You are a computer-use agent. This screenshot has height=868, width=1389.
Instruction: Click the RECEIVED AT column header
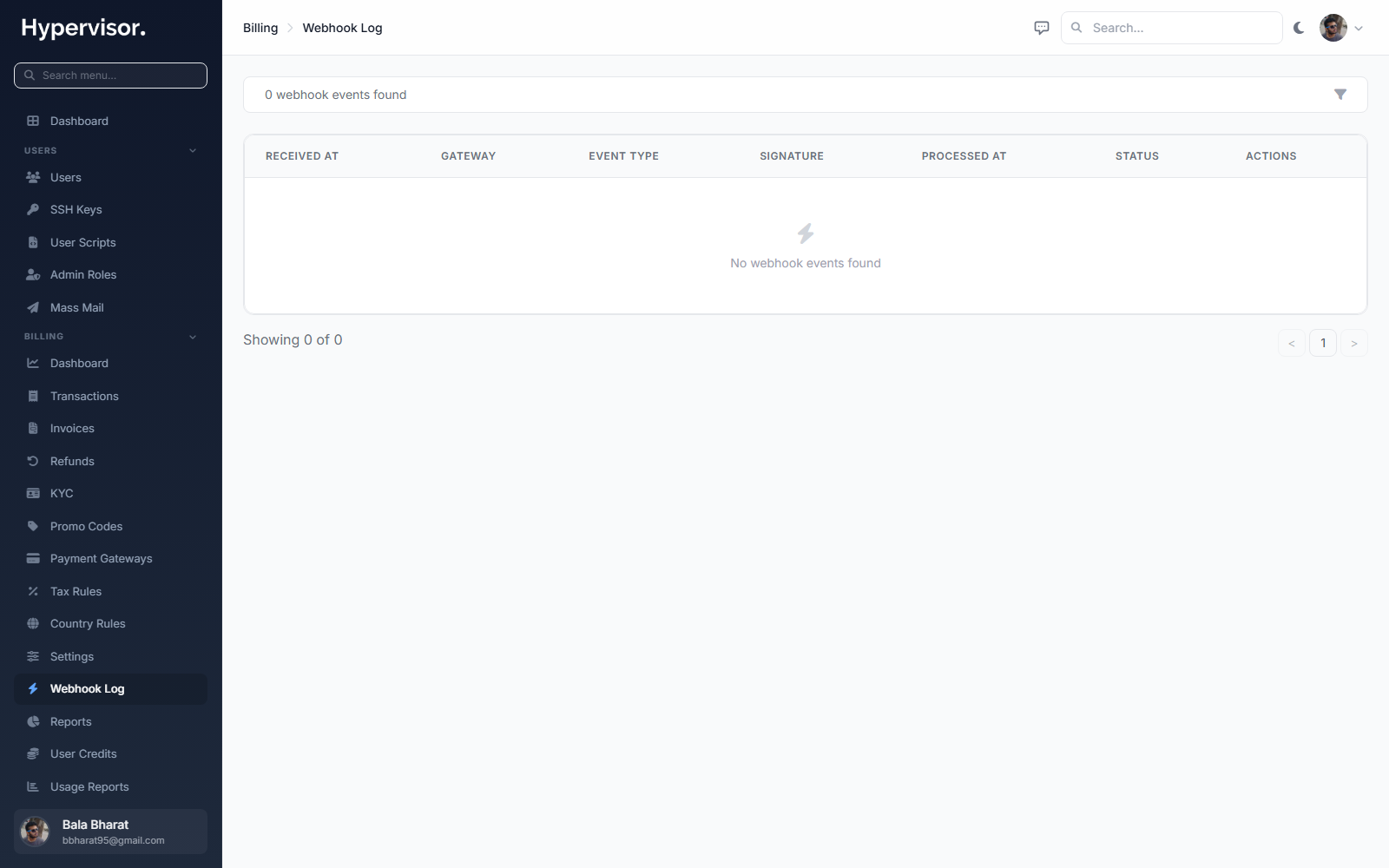pos(302,156)
